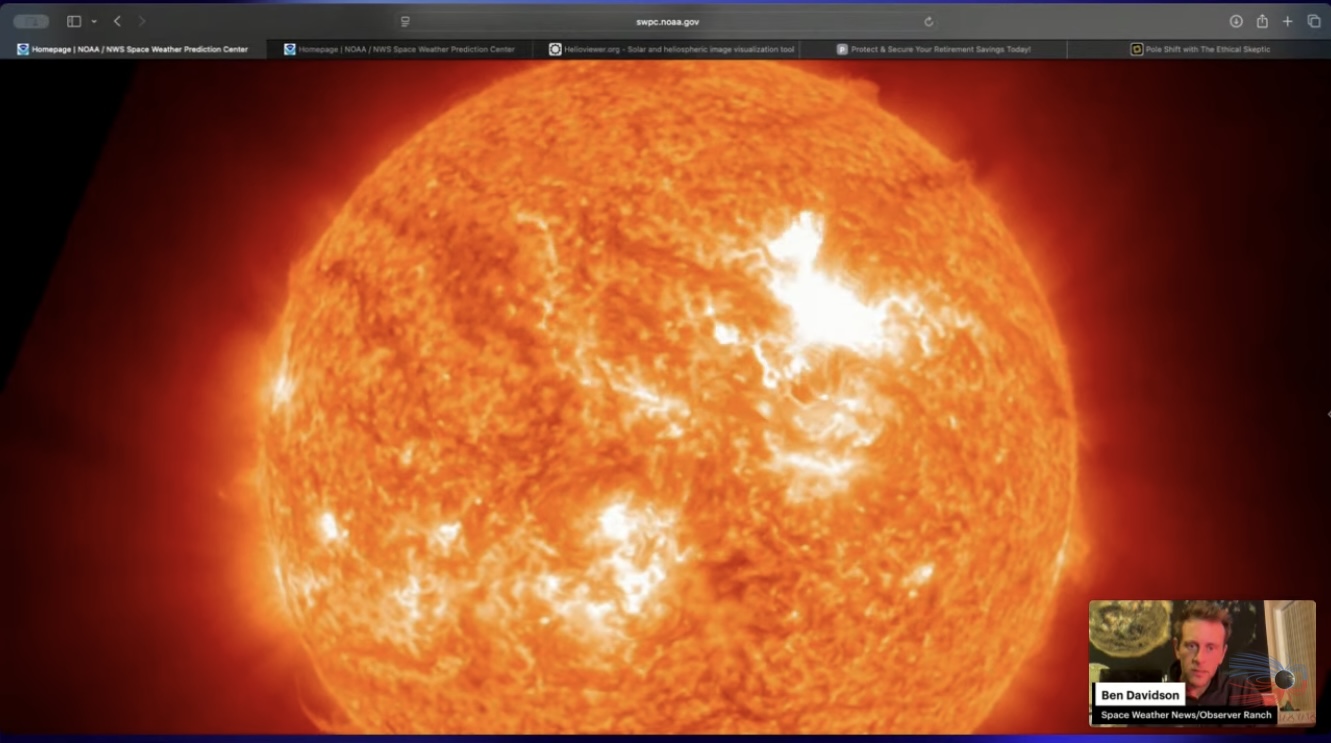This screenshot has height=743, width=1331.
Task: Click the presenter's webcam video inset
Action: click(x=1202, y=663)
